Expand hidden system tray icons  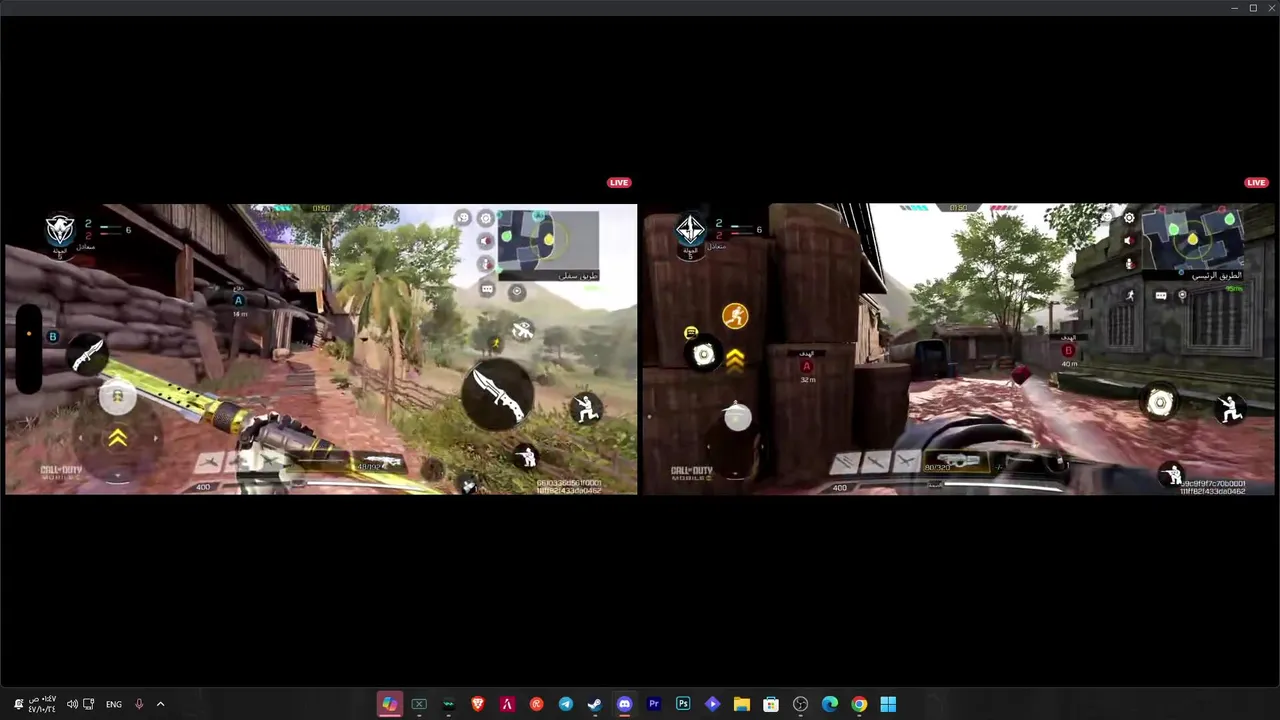(160, 704)
